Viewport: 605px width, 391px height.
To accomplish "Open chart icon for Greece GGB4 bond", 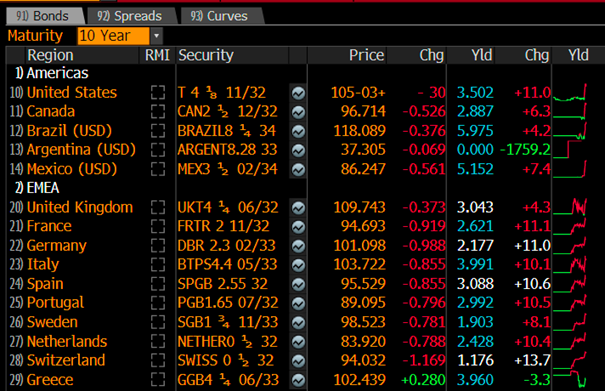I will pyautogui.click(x=298, y=380).
